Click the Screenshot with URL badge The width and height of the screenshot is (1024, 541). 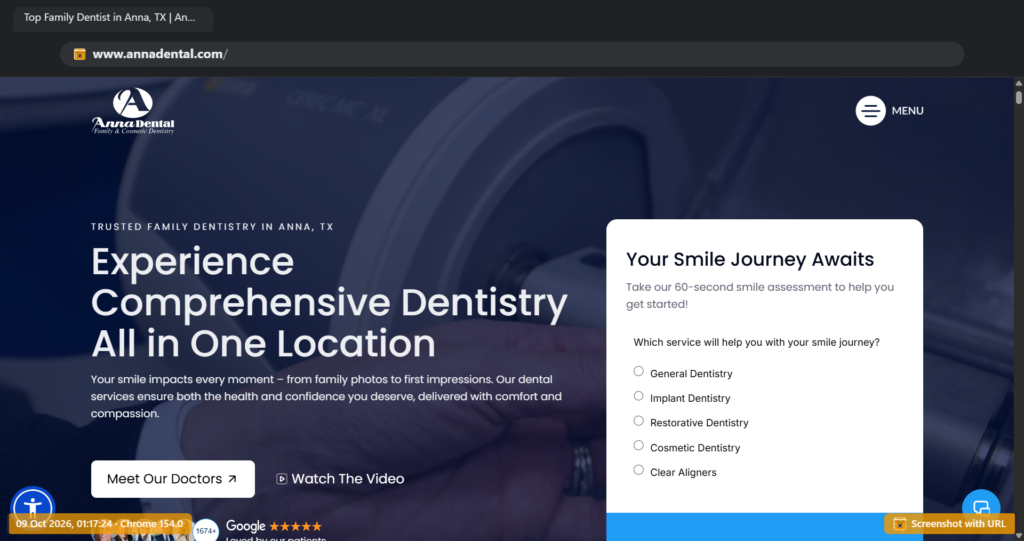[950, 524]
